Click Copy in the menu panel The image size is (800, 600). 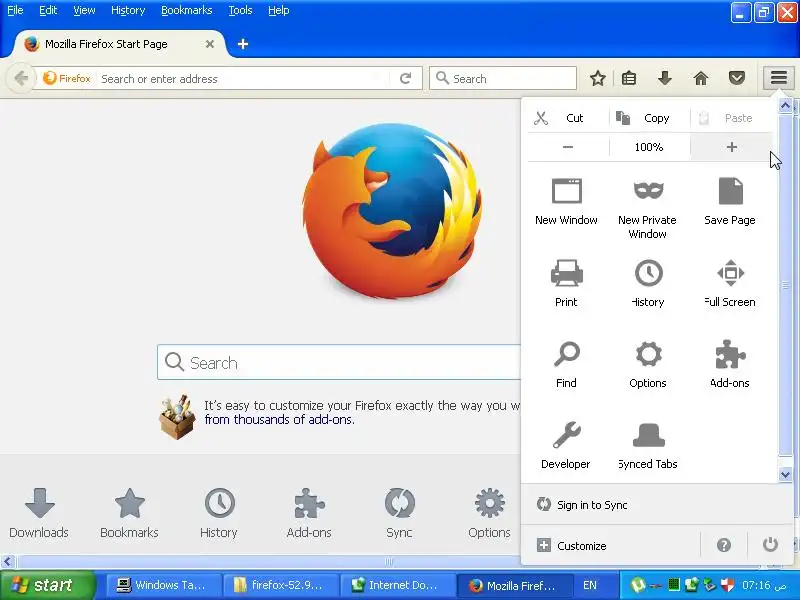[x=649, y=118]
